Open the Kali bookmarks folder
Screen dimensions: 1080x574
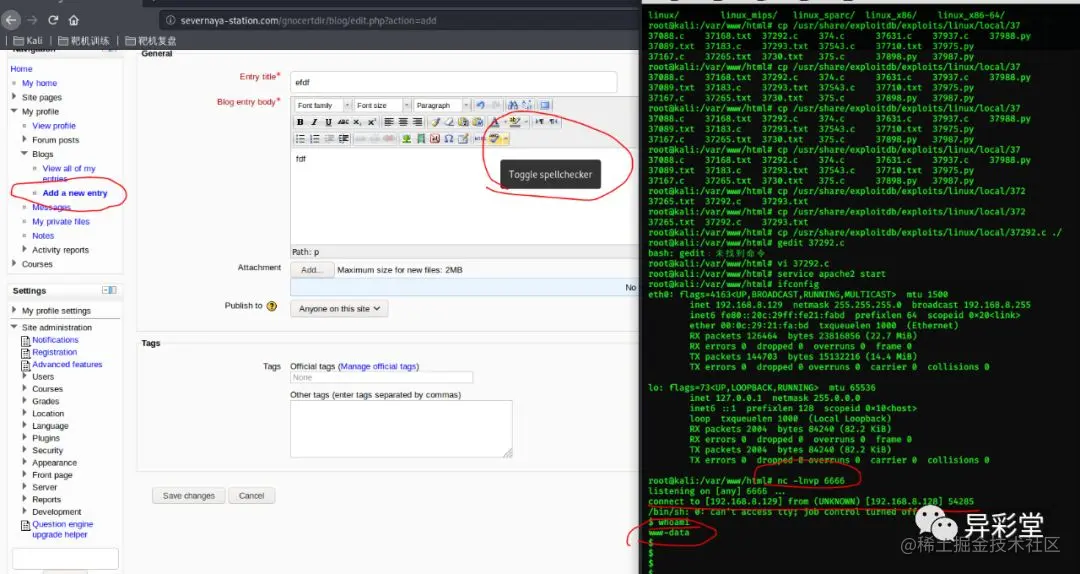tap(28, 41)
